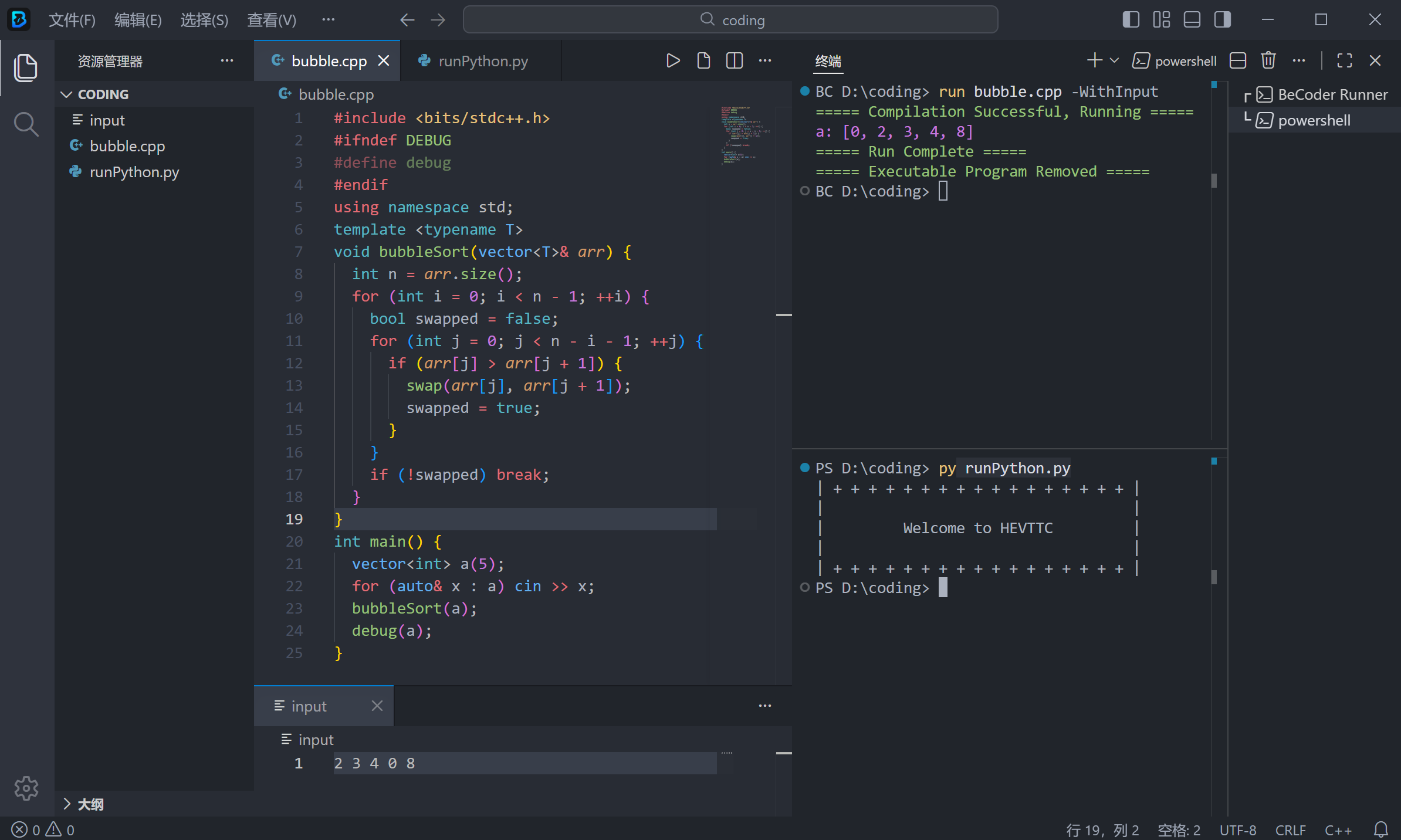Open the Explorer view in activity bar
This screenshot has width=1401, height=840.
[x=26, y=67]
